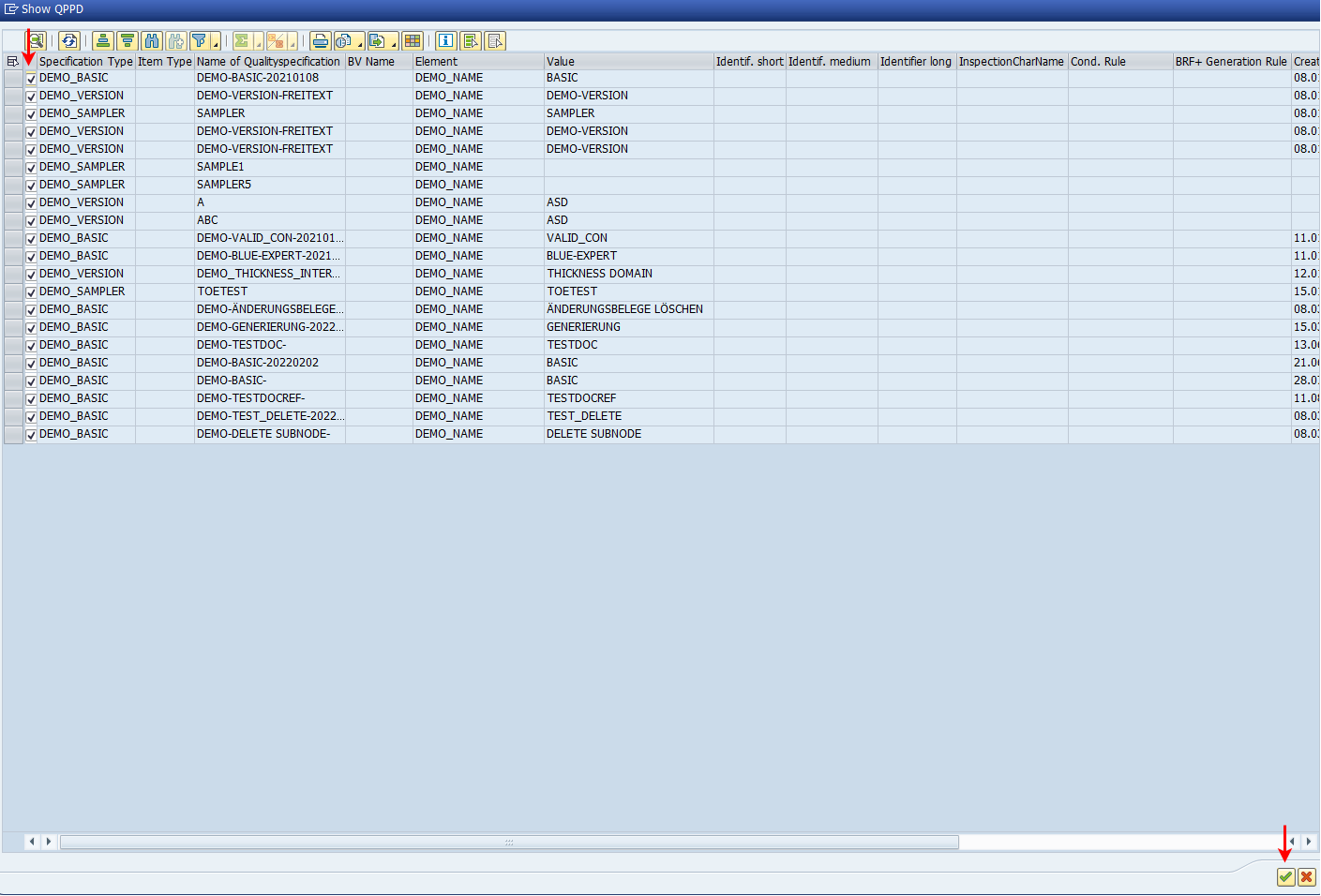Click the blue Information icon
1321x896 pixels.
click(446, 41)
